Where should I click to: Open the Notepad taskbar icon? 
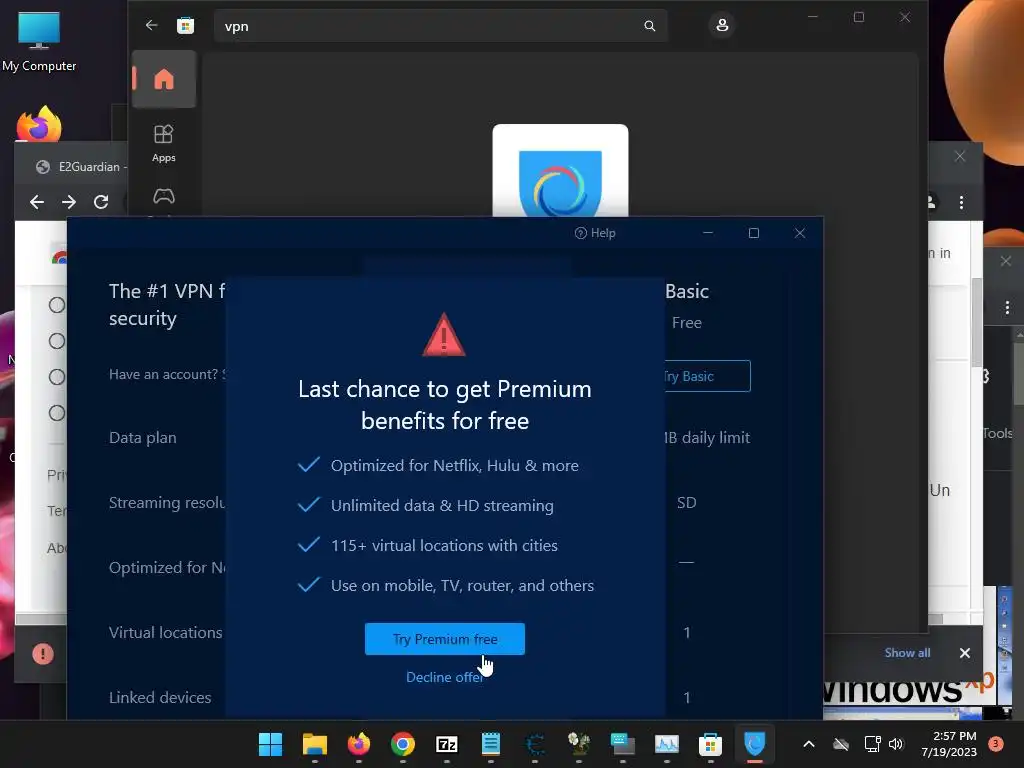[x=490, y=744]
